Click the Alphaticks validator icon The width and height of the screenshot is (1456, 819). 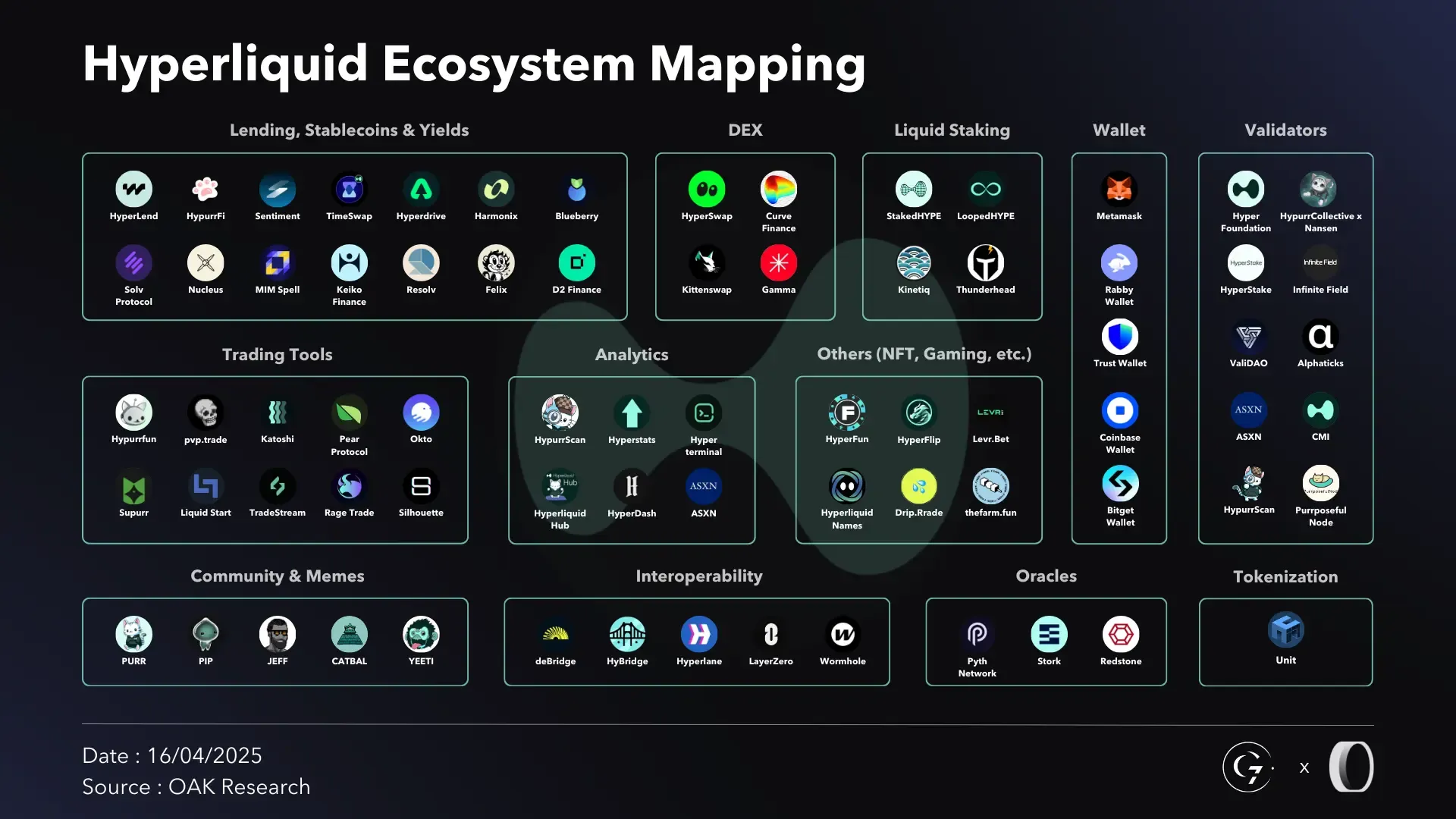(1320, 337)
